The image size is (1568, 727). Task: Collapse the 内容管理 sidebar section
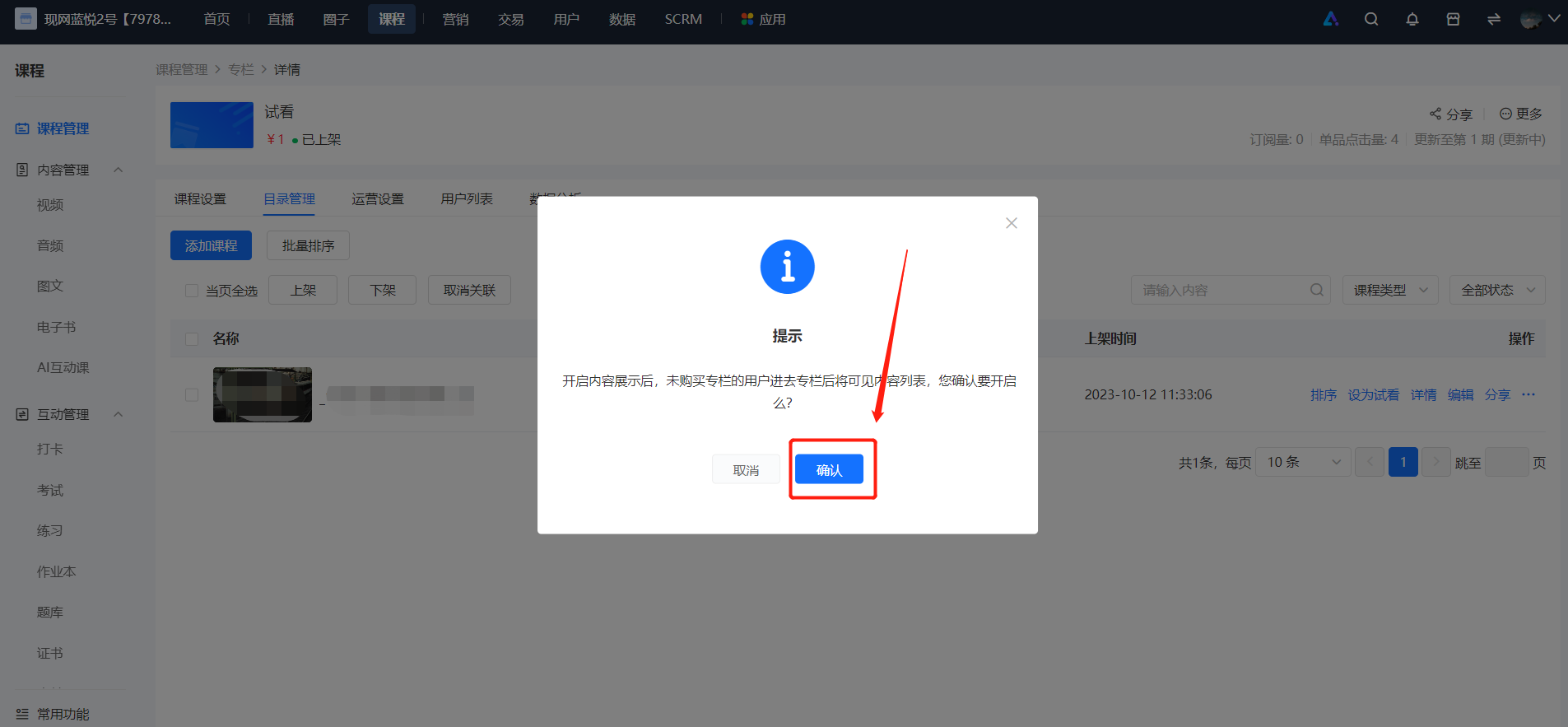pyautogui.click(x=118, y=170)
